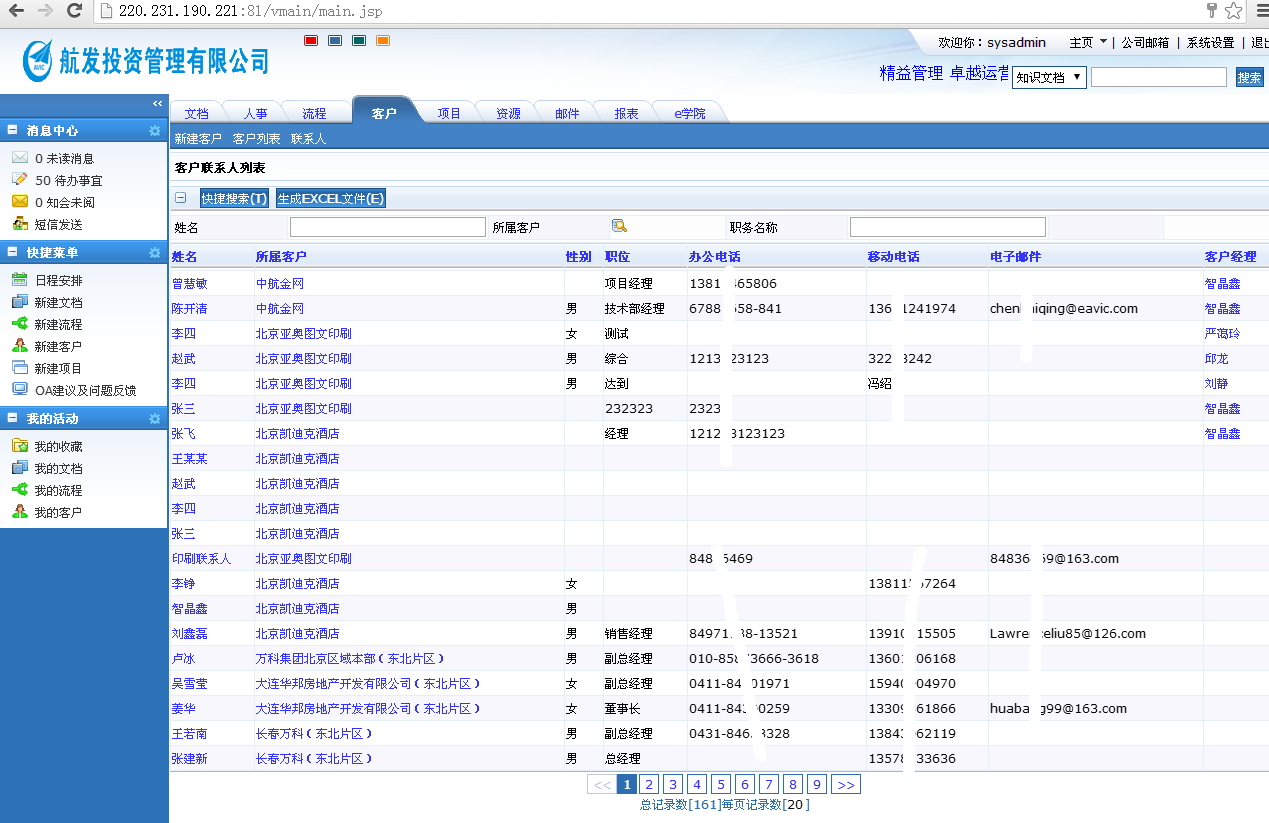Open the 主页 dropdown menu
Viewport: 1269px width, 823px height.
[1088, 43]
